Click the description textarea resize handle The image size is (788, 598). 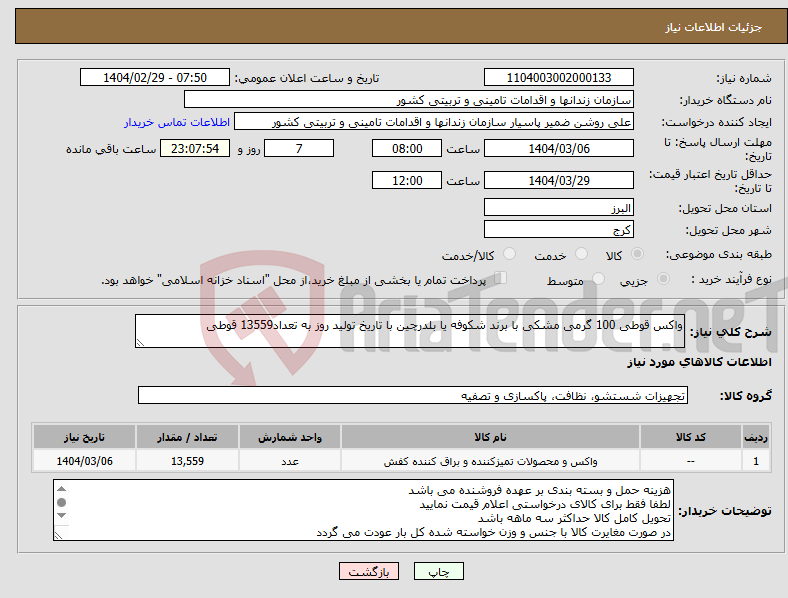tap(140, 343)
